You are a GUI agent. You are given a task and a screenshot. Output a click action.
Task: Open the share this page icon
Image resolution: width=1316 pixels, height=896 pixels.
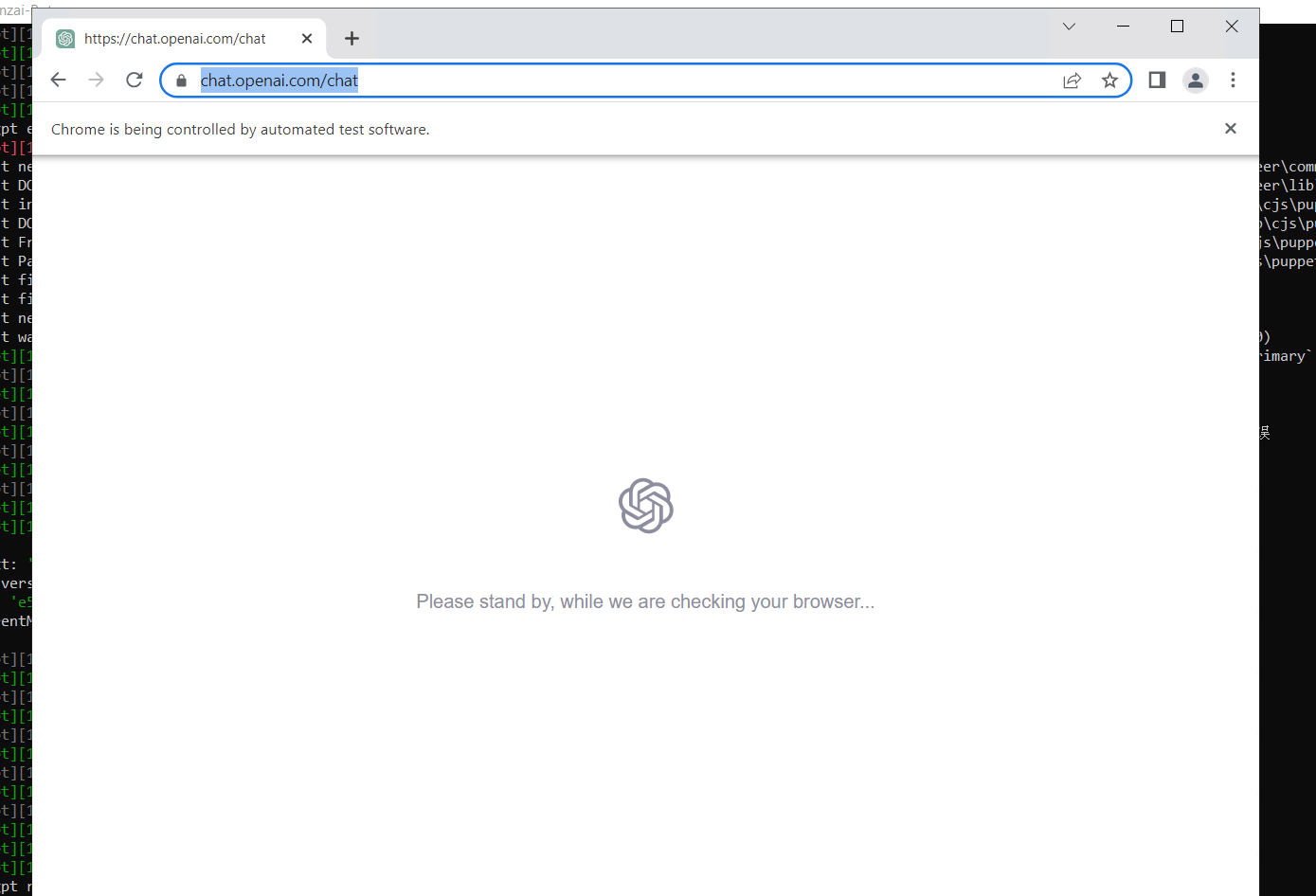(1072, 80)
